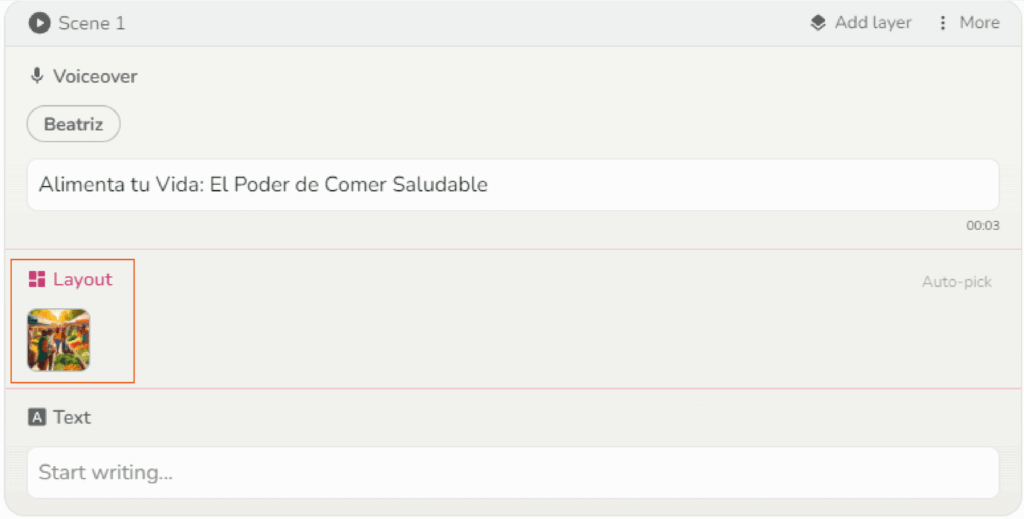Select the Scene 1 title label

pyautogui.click(x=91, y=23)
